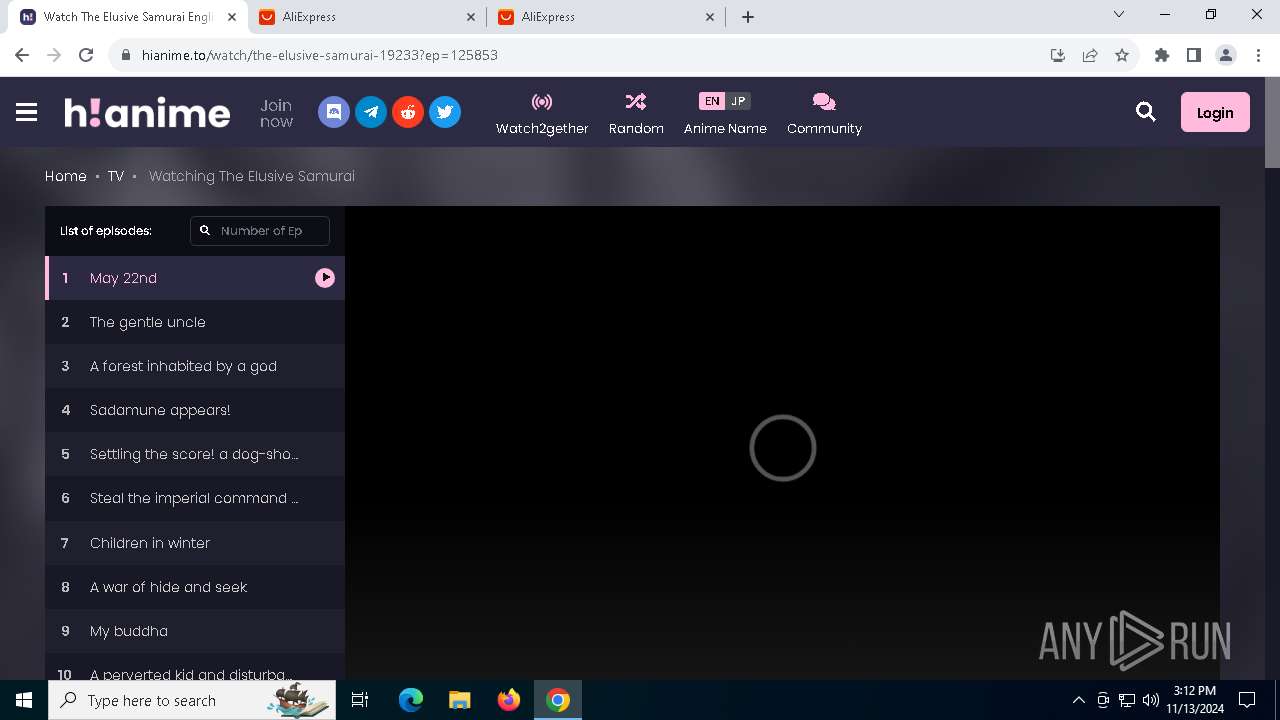This screenshot has width=1280, height=720.
Task: Share this page icon
Action: (x=1090, y=55)
